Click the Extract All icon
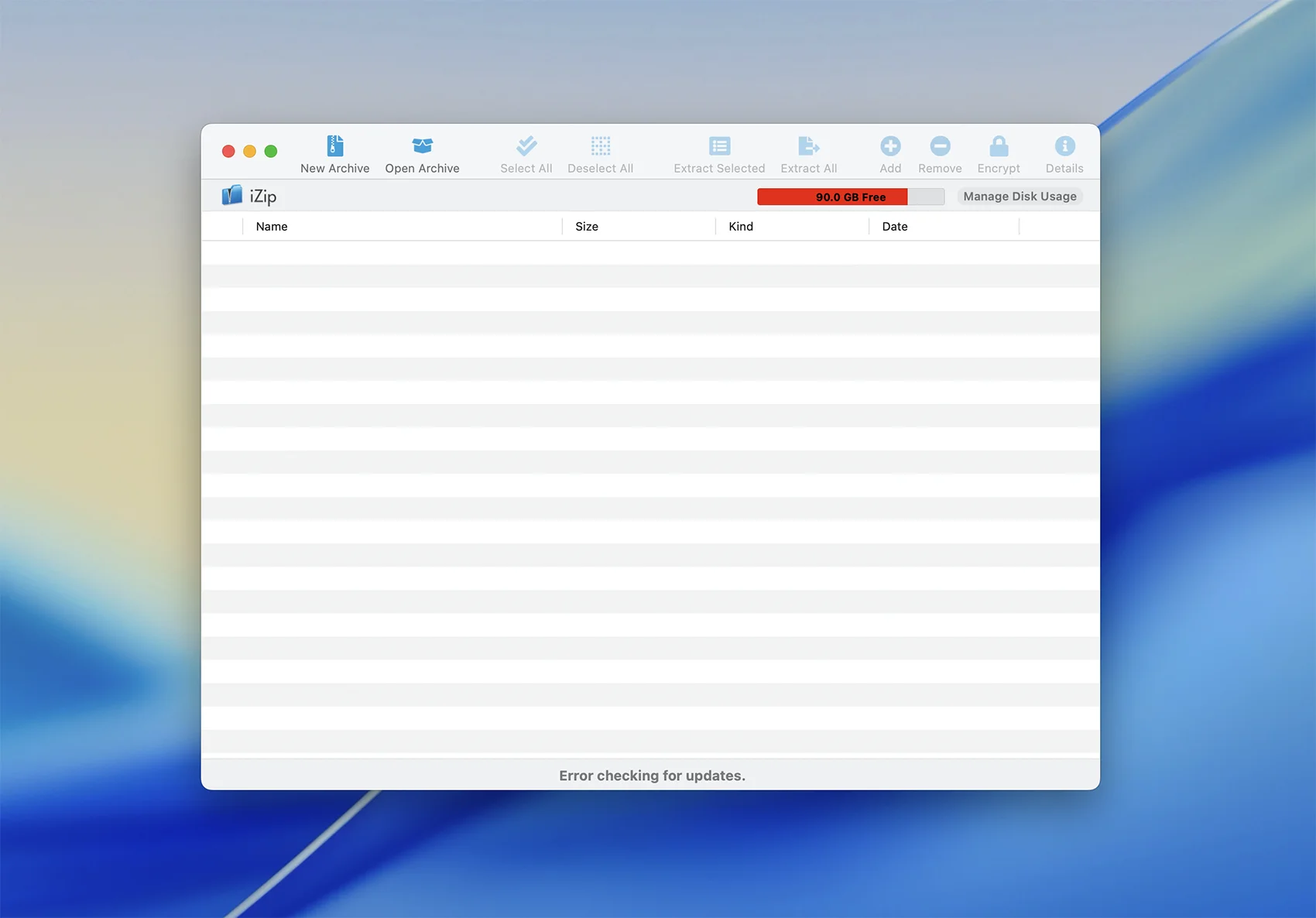The height and width of the screenshot is (918, 1316). pos(808,146)
